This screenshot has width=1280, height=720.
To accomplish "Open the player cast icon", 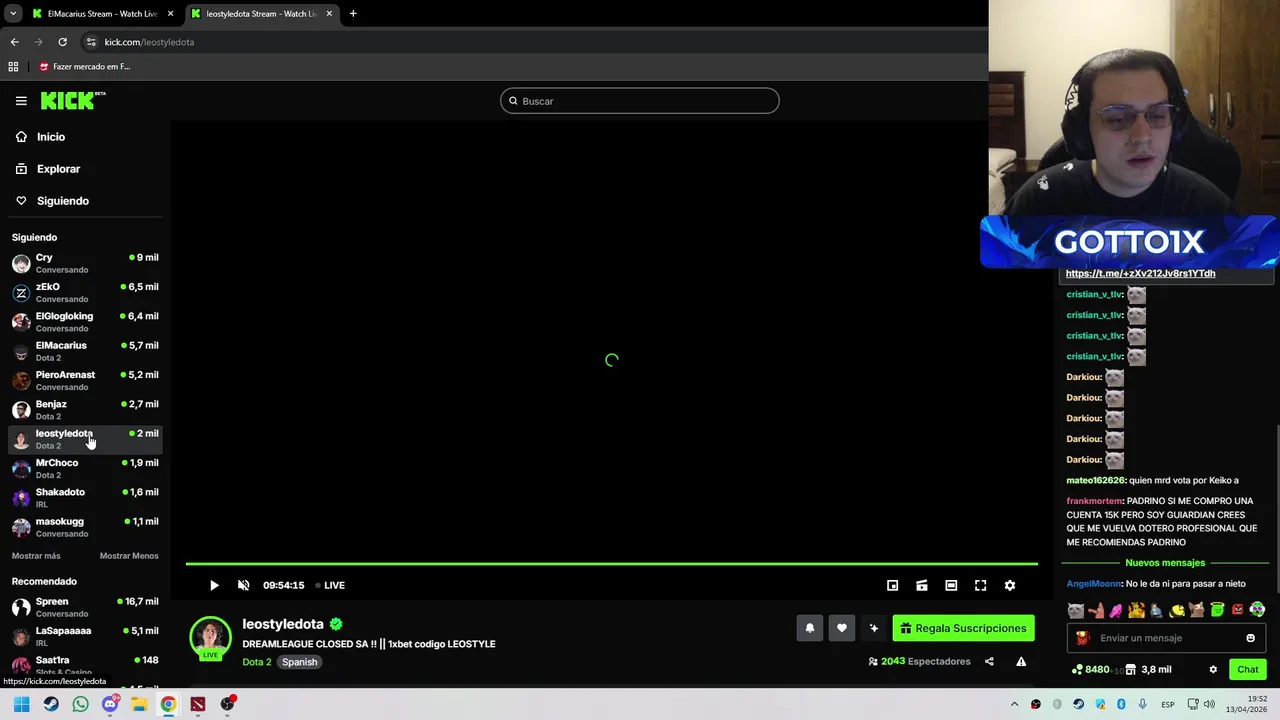I will [x=922, y=585].
